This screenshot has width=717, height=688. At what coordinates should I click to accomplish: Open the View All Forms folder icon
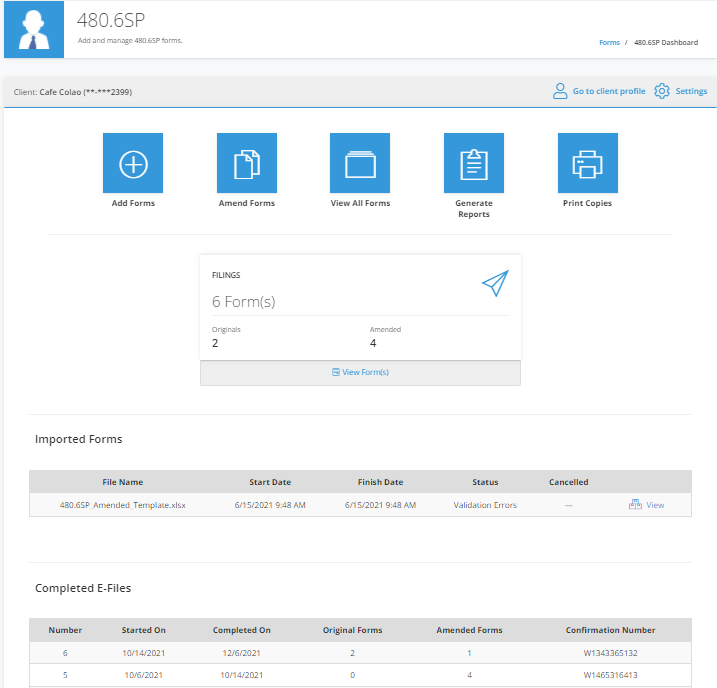click(x=360, y=163)
